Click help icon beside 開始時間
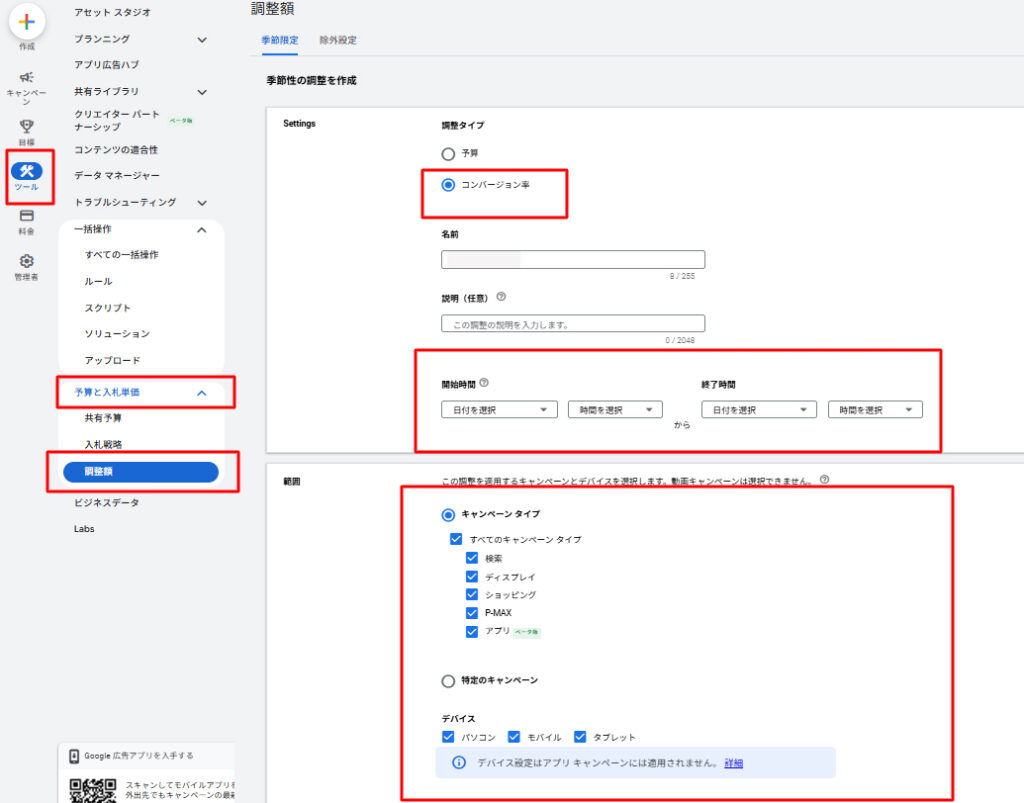1024x803 pixels. pos(484,383)
